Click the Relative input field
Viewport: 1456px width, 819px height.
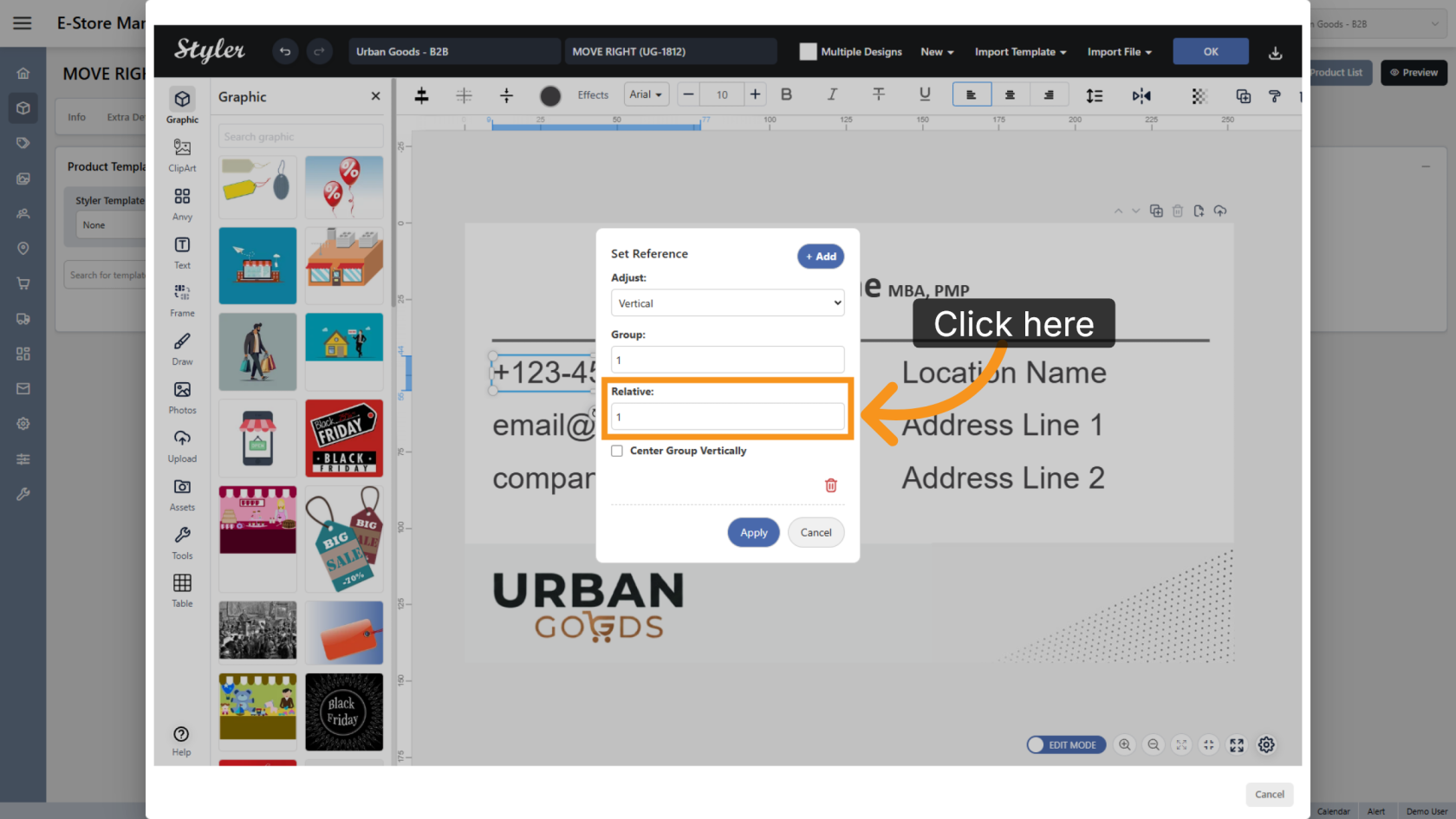pos(728,417)
